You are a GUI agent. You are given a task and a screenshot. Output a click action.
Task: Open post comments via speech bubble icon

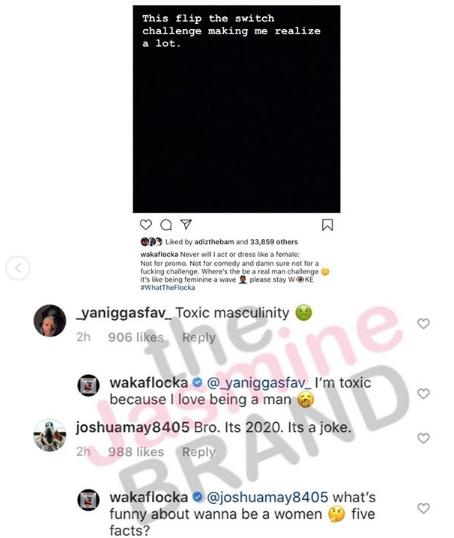[166, 225]
